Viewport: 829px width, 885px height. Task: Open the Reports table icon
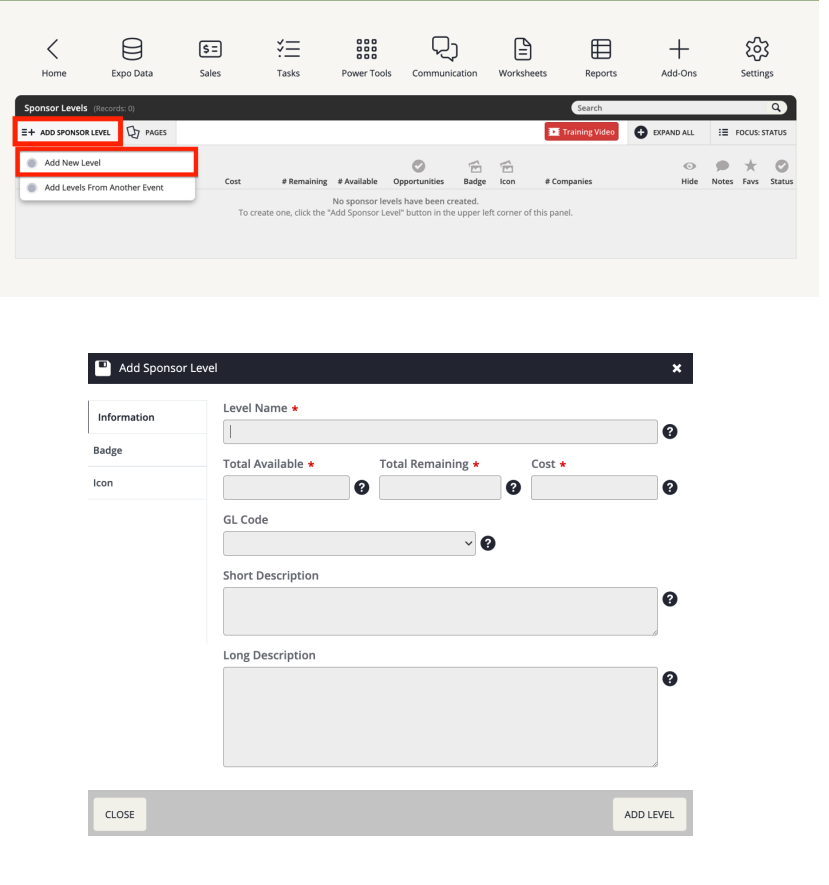click(x=600, y=50)
